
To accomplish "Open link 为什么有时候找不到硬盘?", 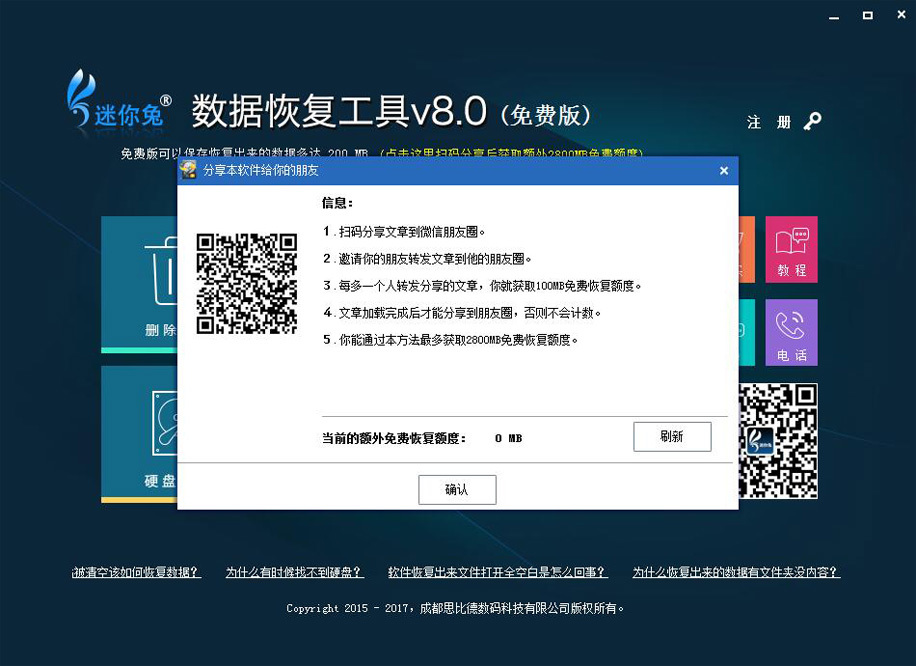I will [294, 572].
